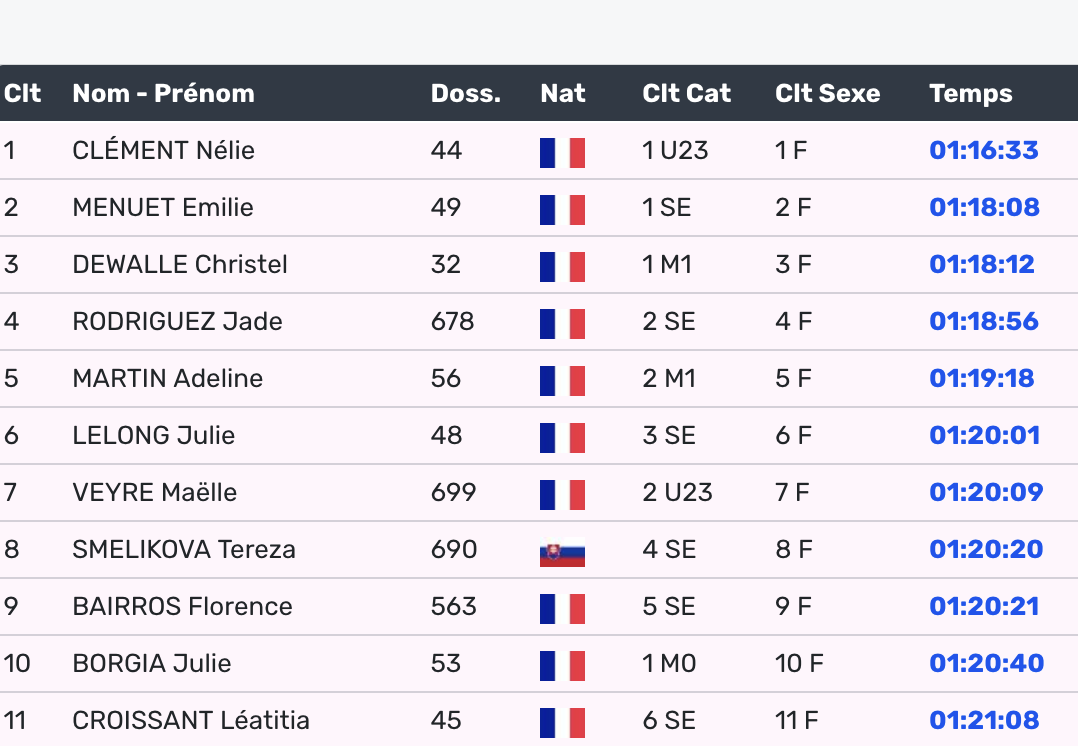
Task: Open the 01:21:08 time link
Action: click(983, 721)
